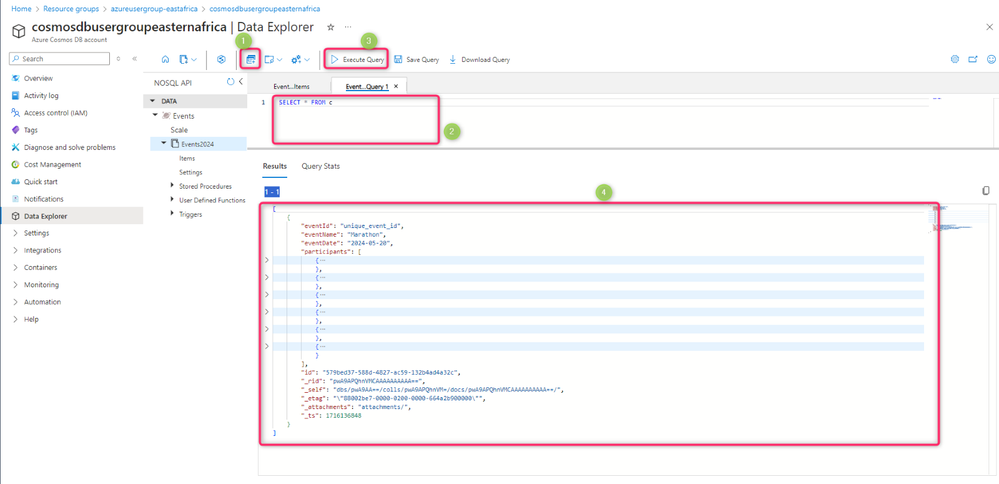The width and height of the screenshot is (999, 484).
Task: Open settings gear icon at top right
Action: (x=954, y=59)
